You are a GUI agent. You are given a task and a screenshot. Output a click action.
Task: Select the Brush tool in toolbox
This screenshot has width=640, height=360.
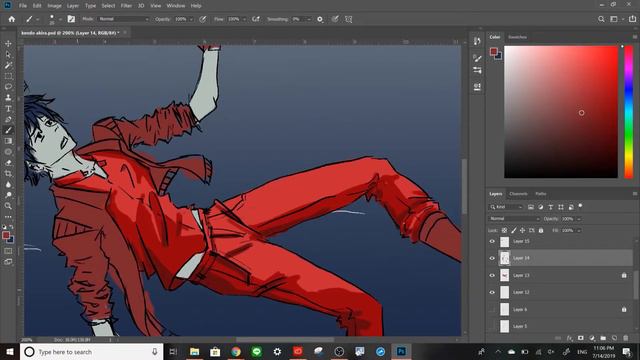pyautogui.click(x=8, y=130)
